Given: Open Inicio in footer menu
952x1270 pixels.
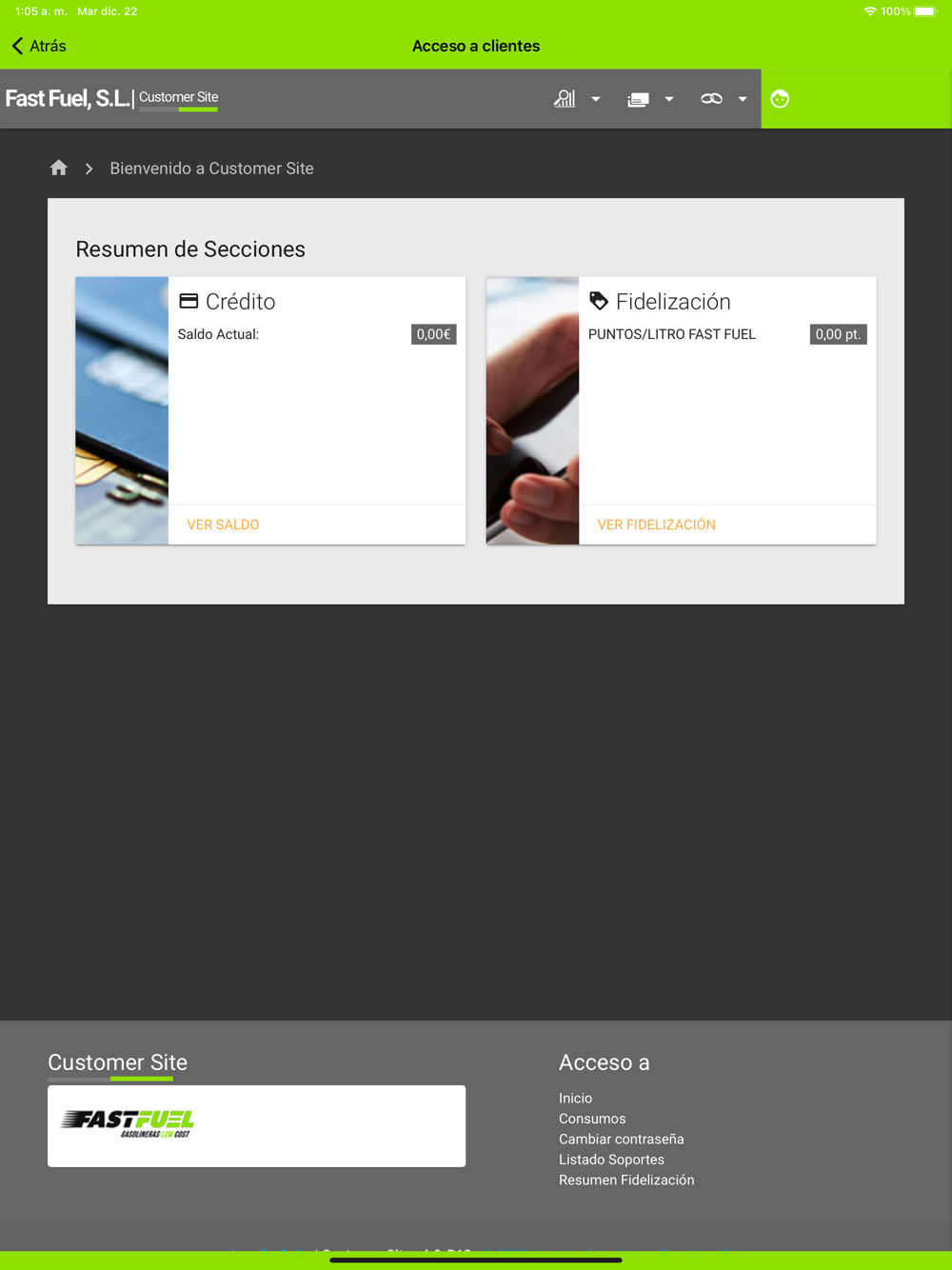Looking at the screenshot, I should 576,1099.
